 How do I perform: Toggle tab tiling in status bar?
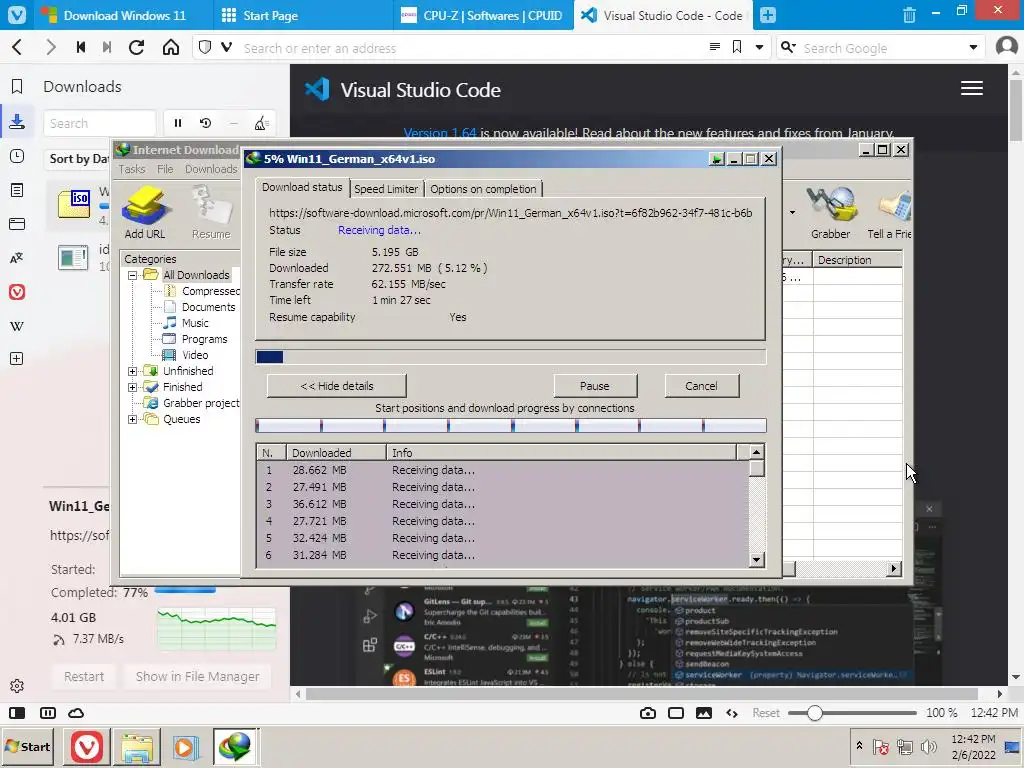[48, 712]
